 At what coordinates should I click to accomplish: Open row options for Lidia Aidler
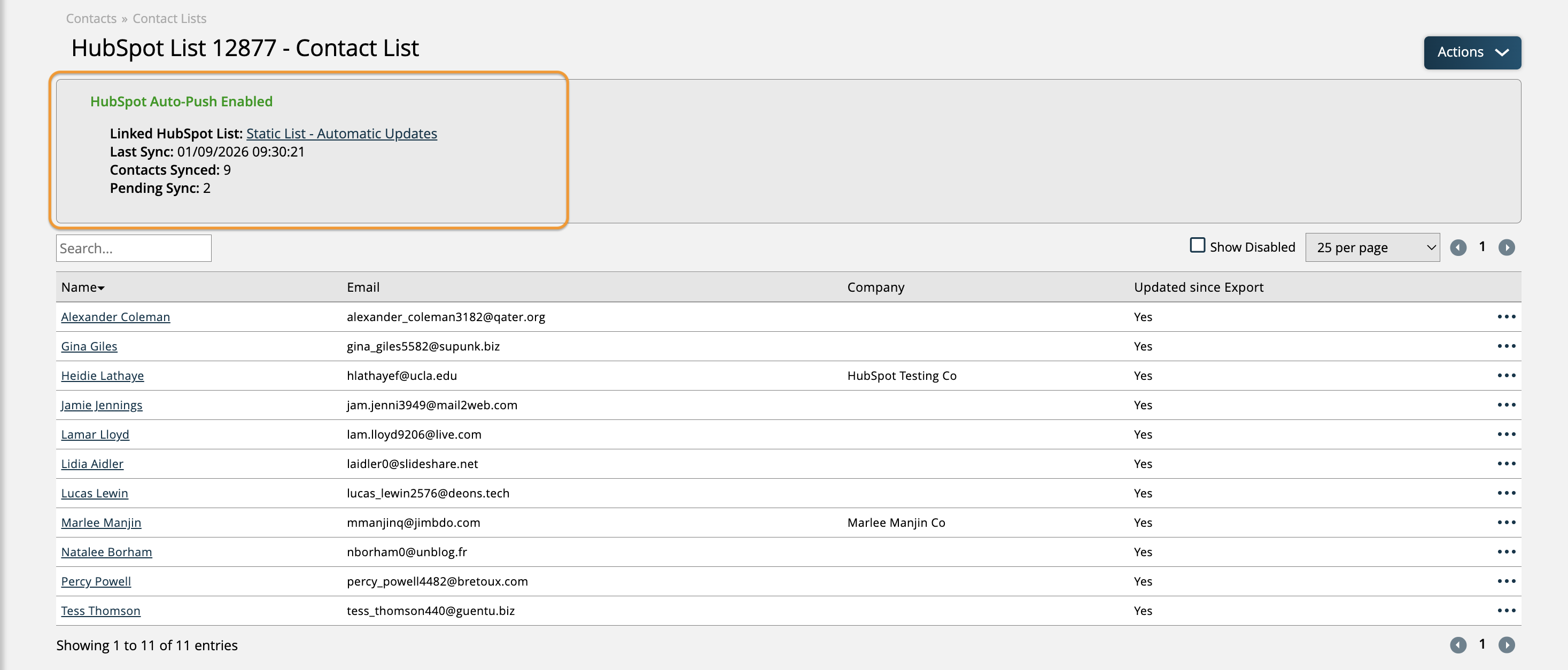[x=1506, y=464]
